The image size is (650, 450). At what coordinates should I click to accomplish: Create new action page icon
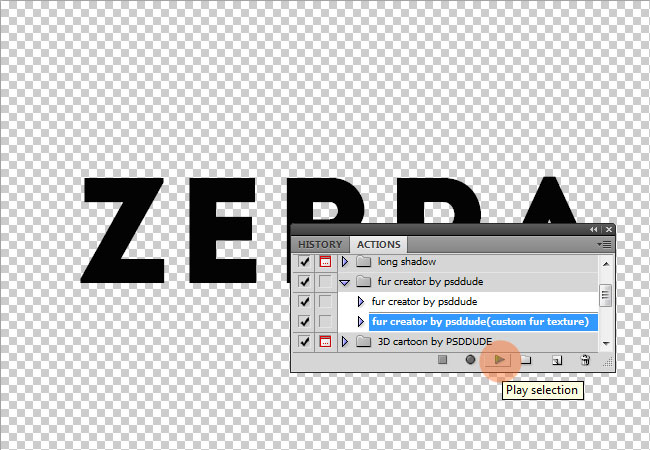pyautogui.click(x=557, y=360)
